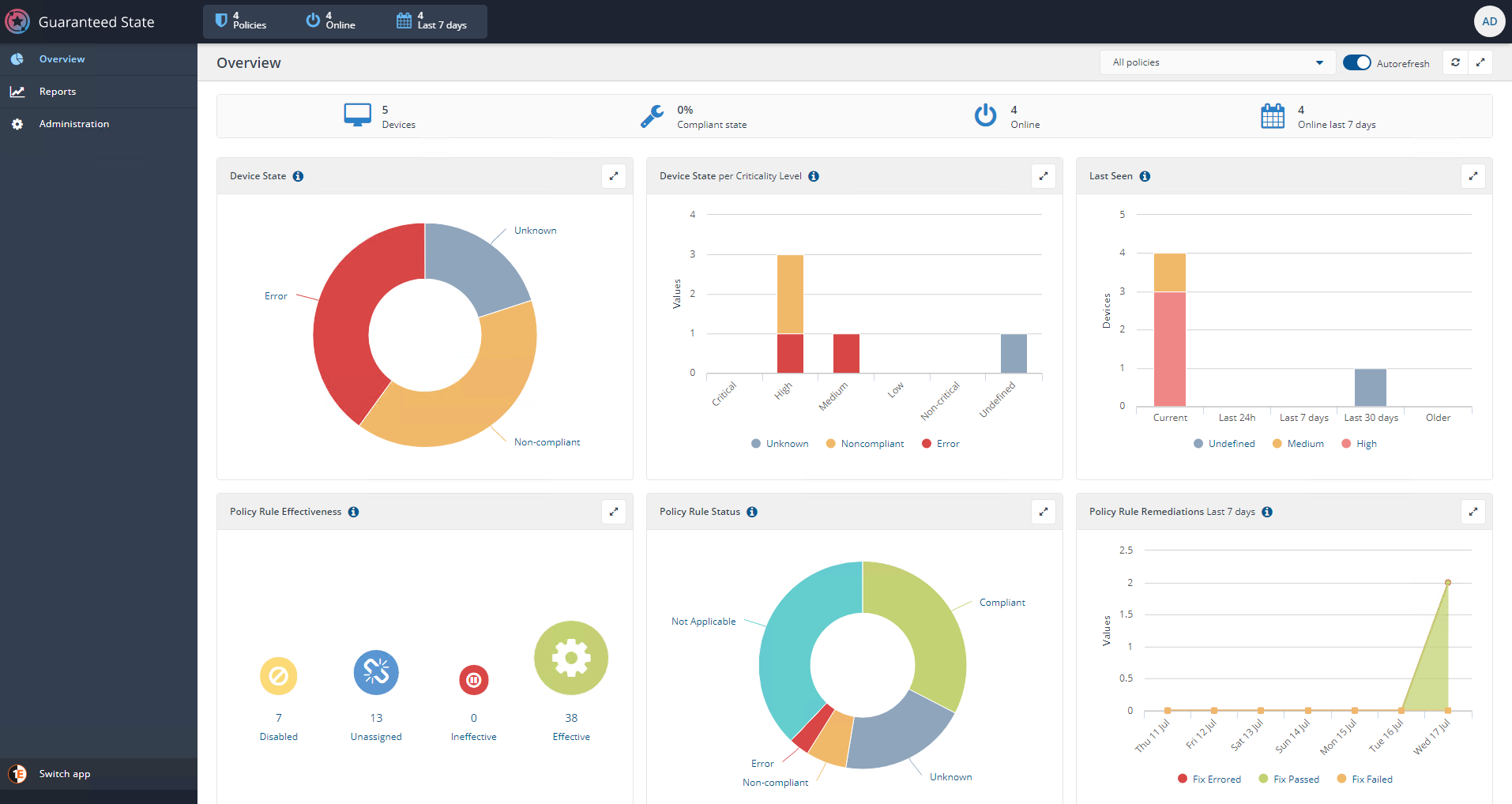Click the Last 30 days bar in Last Seen
The image size is (1512, 804).
click(x=1370, y=388)
